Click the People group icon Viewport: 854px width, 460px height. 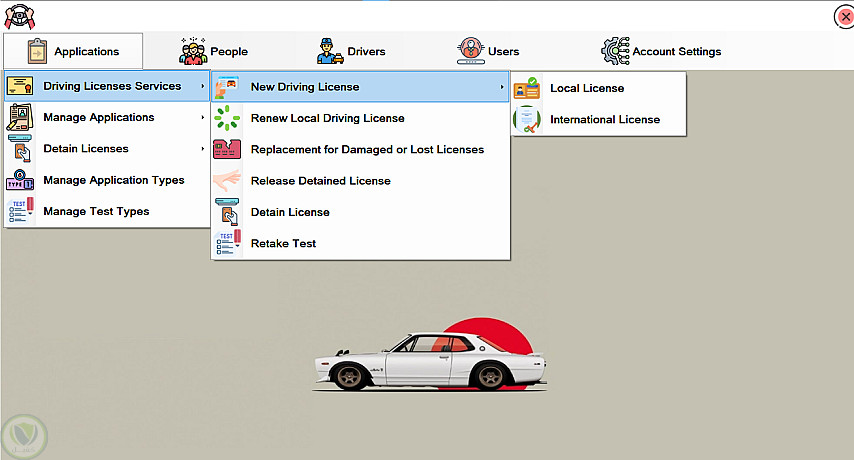(x=193, y=51)
